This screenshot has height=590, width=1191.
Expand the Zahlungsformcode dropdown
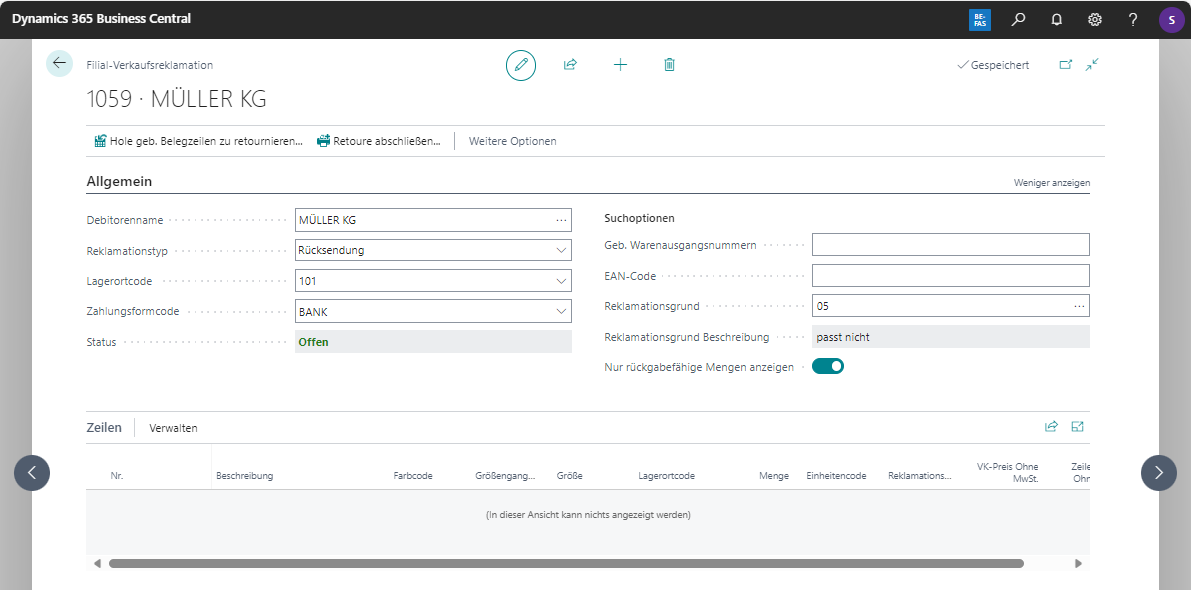point(560,312)
